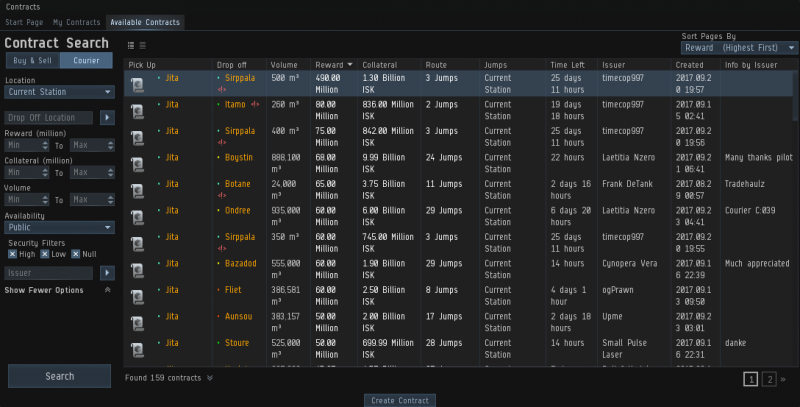Screen dimensions: 800x407
Task: Uncheck the High security filter
Action: (13, 255)
